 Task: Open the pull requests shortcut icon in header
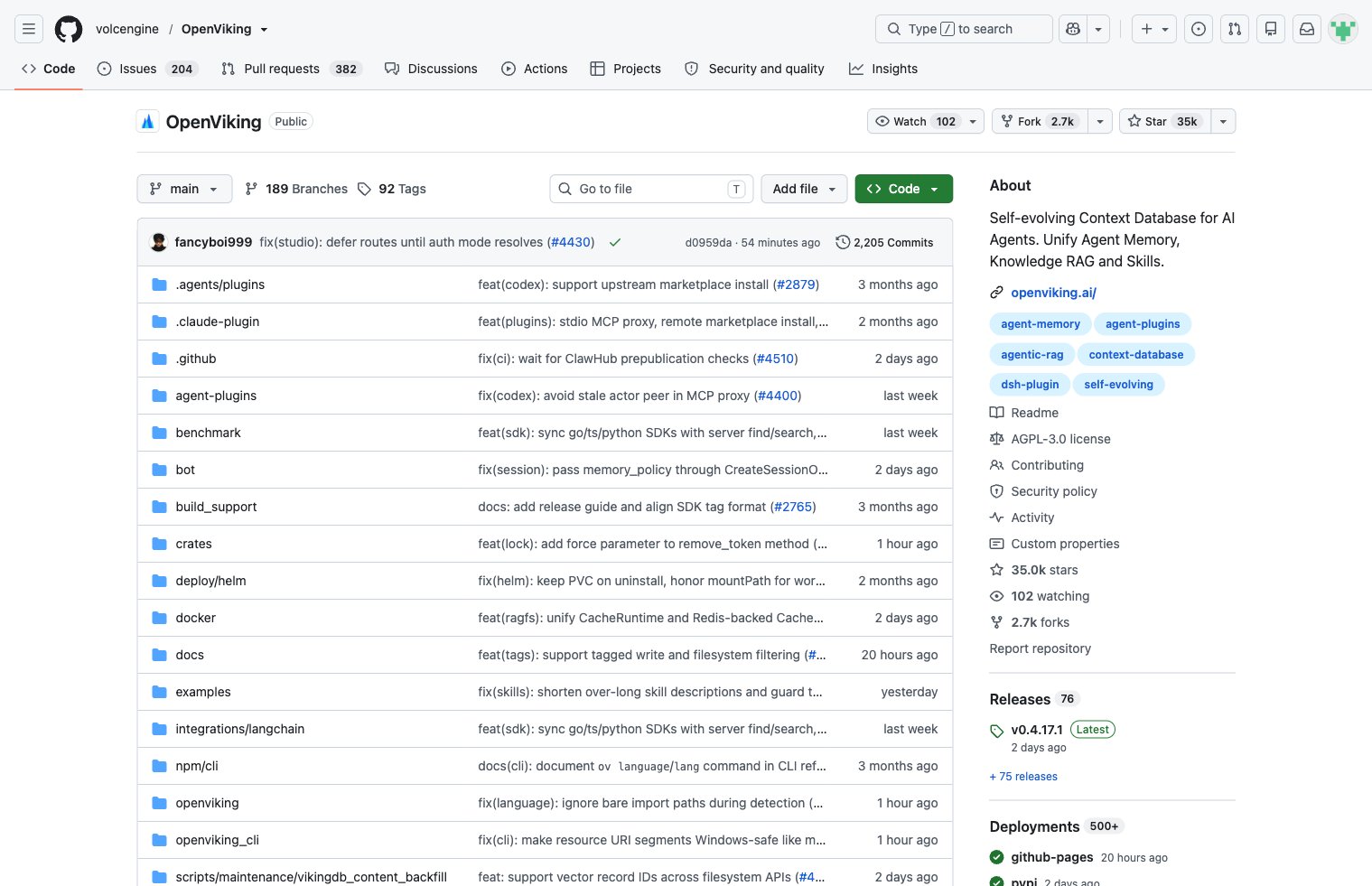[1235, 29]
